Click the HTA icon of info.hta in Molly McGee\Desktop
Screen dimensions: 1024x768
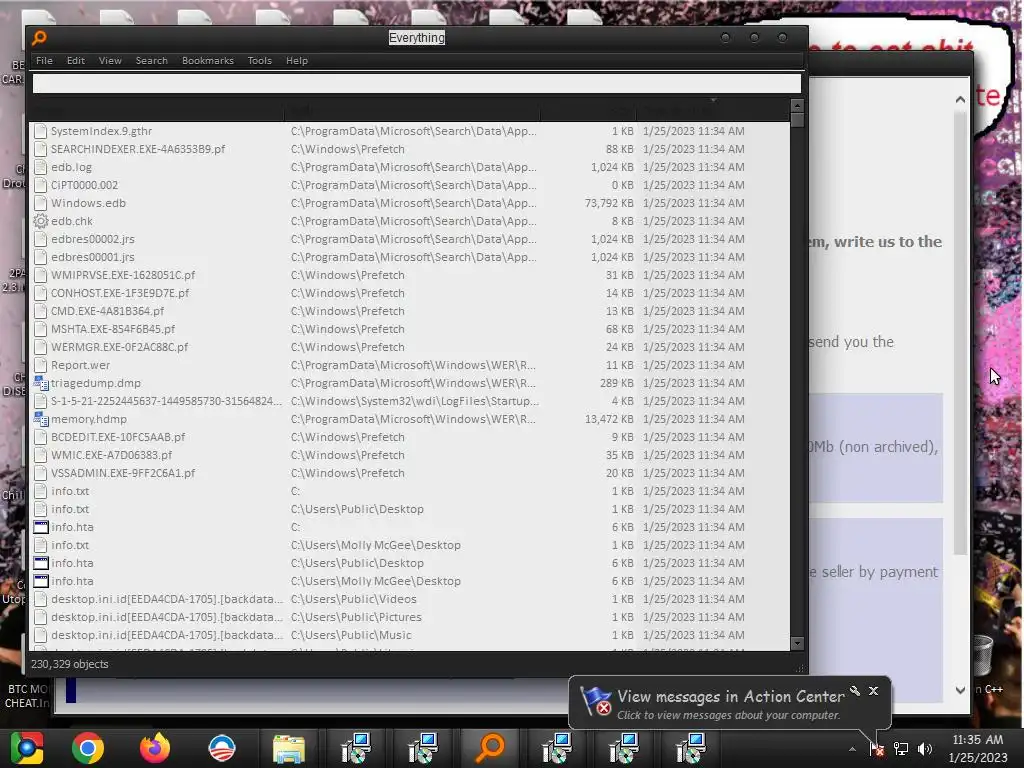click(x=40, y=581)
